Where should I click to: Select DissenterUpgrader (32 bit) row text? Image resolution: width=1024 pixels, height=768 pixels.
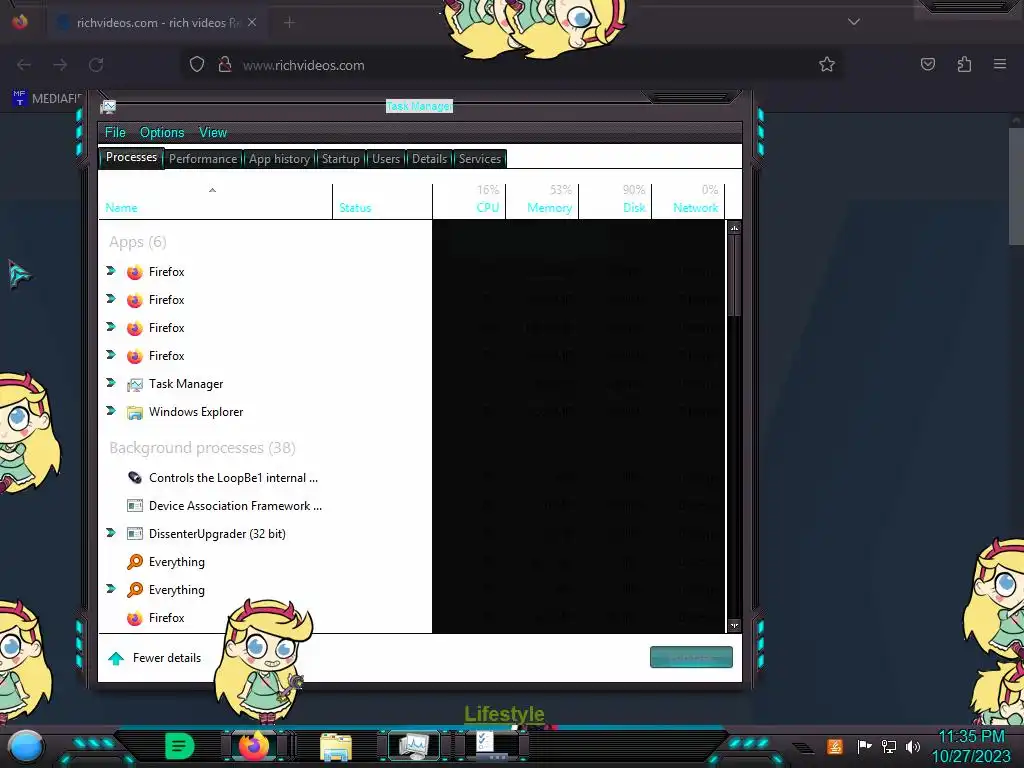[x=217, y=534]
